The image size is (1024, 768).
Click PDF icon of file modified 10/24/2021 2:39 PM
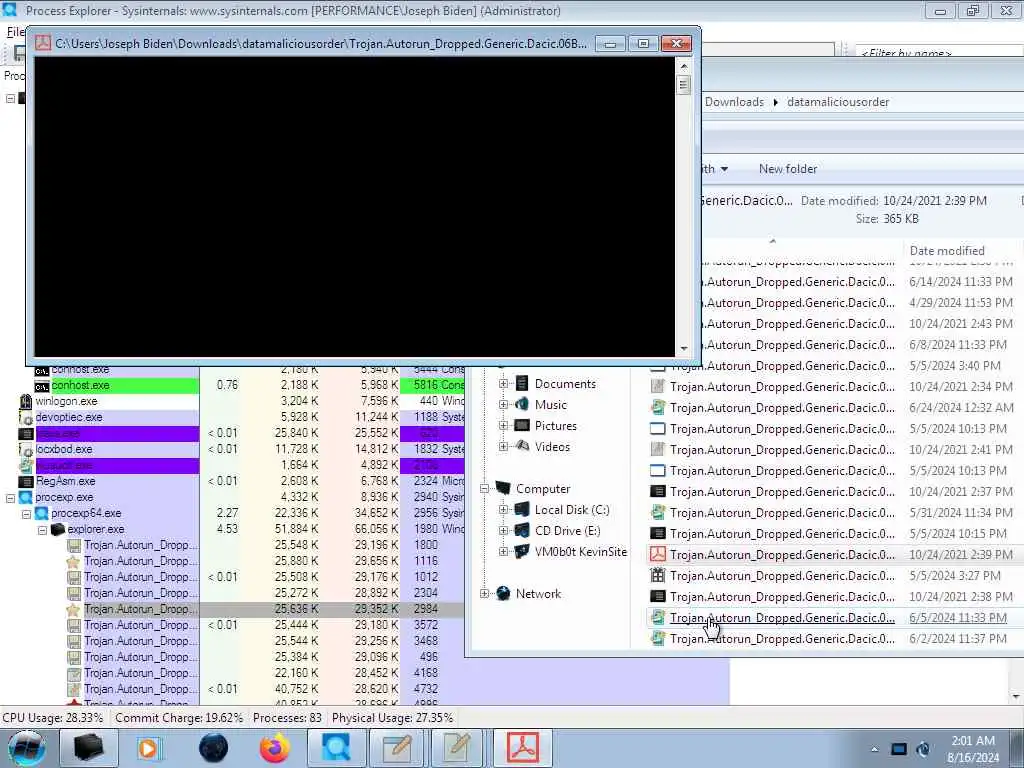pos(658,554)
